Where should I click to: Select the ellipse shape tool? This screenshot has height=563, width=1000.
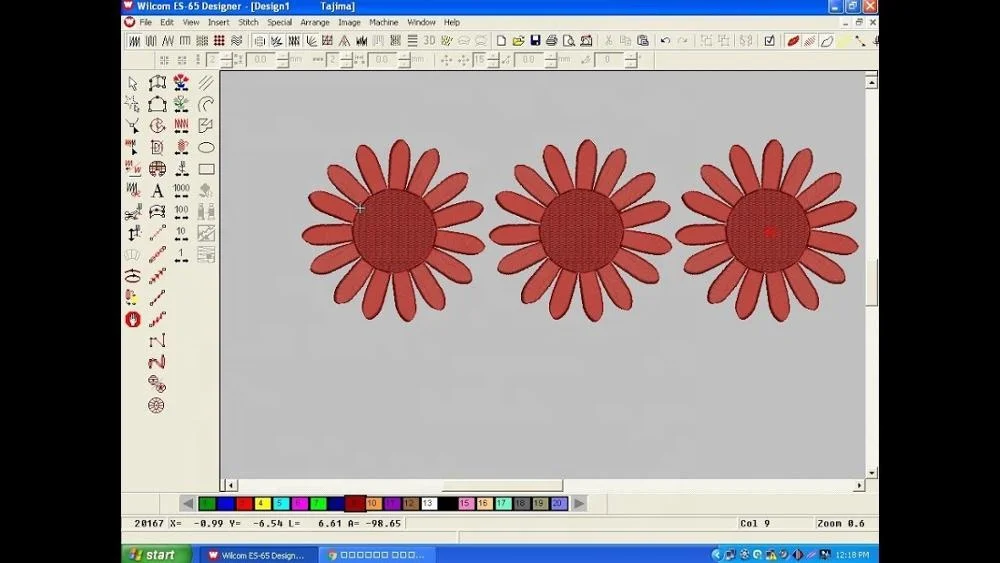coord(206,147)
